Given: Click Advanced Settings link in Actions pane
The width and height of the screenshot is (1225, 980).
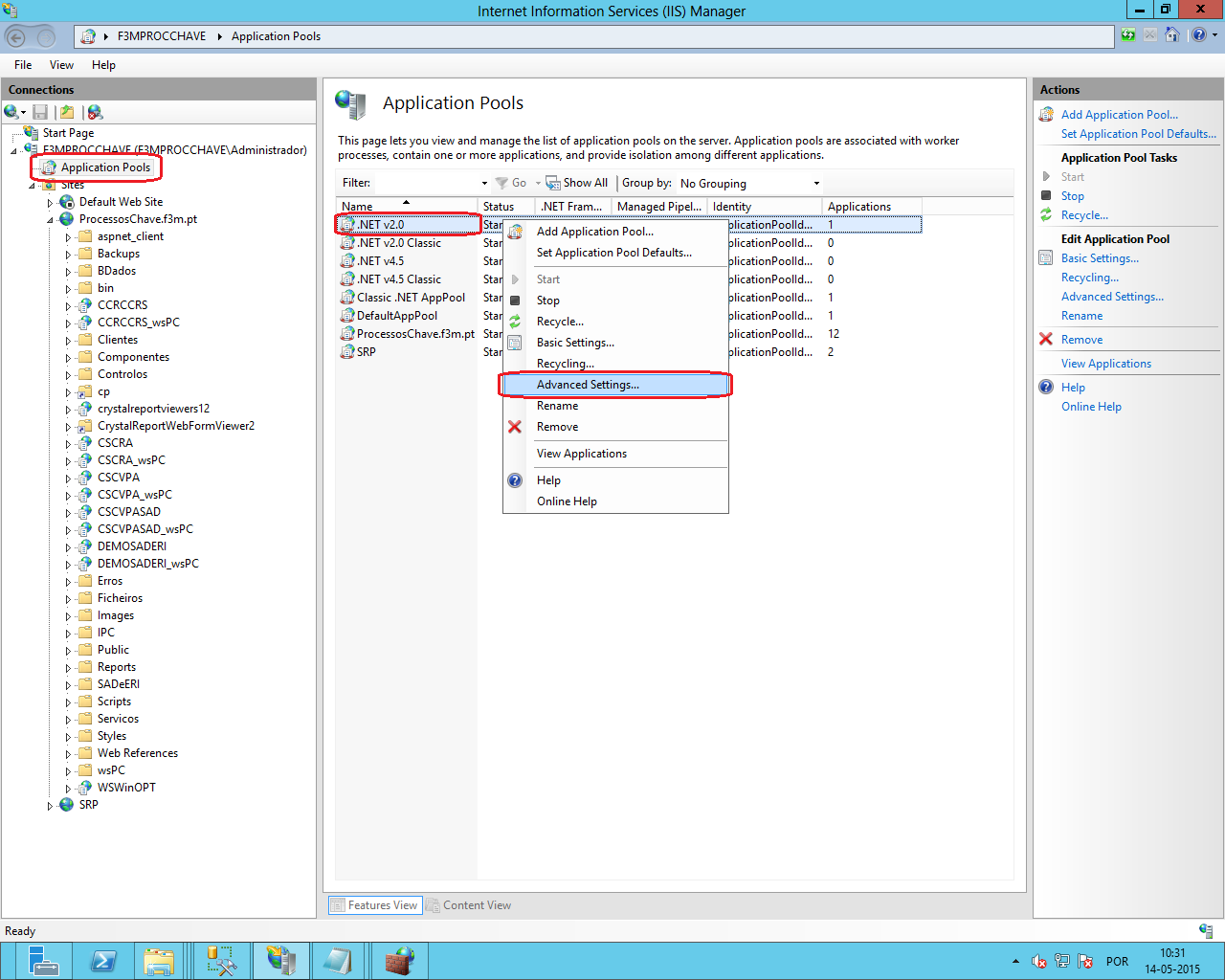Looking at the screenshot, I should (1112, 297).
